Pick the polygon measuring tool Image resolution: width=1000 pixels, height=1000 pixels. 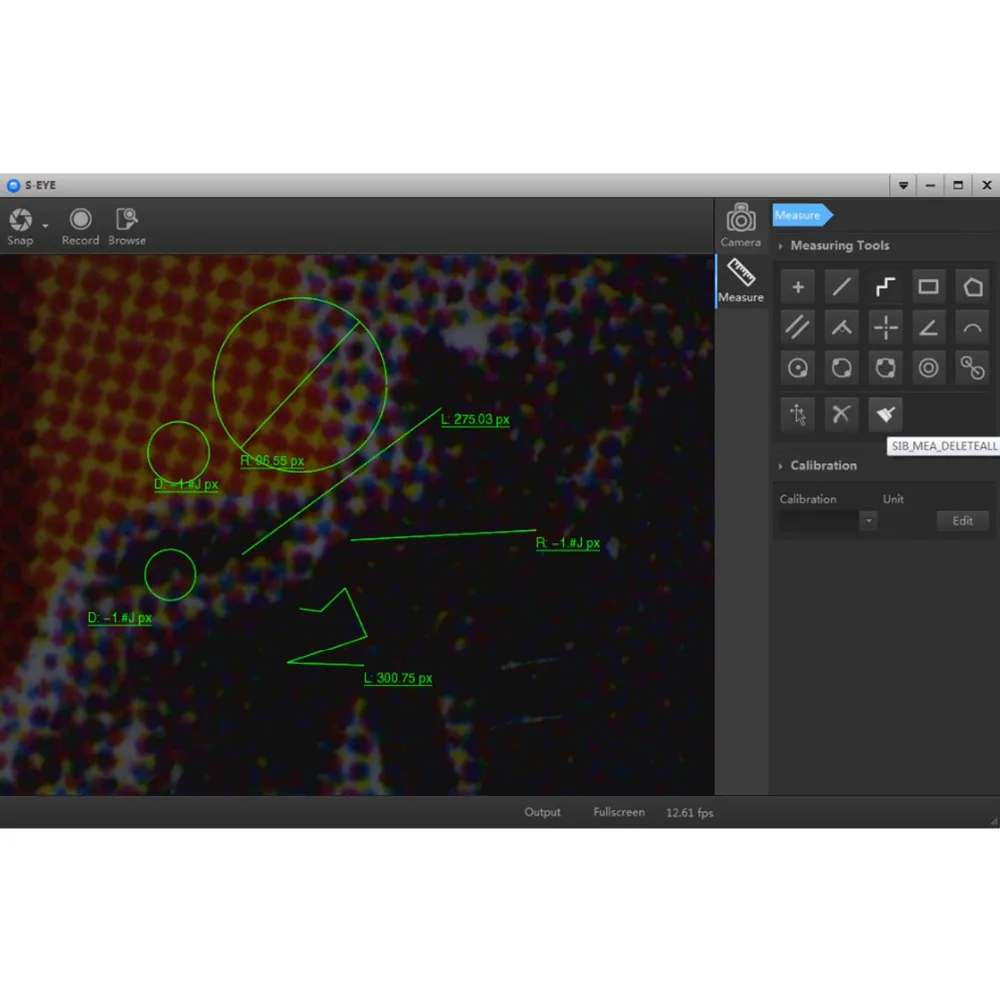click(x=972, y=287)
